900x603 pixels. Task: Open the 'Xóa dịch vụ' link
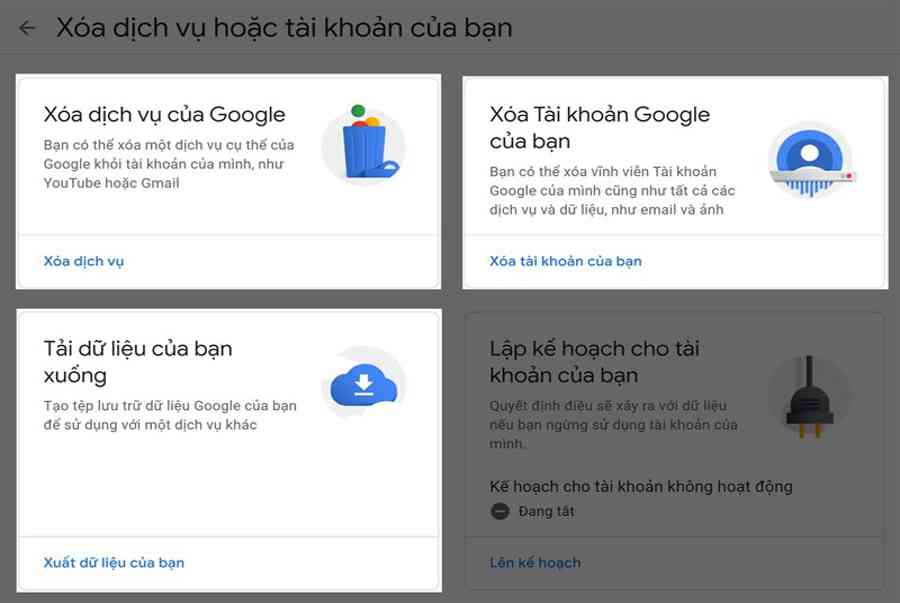(x=84, y=261)
